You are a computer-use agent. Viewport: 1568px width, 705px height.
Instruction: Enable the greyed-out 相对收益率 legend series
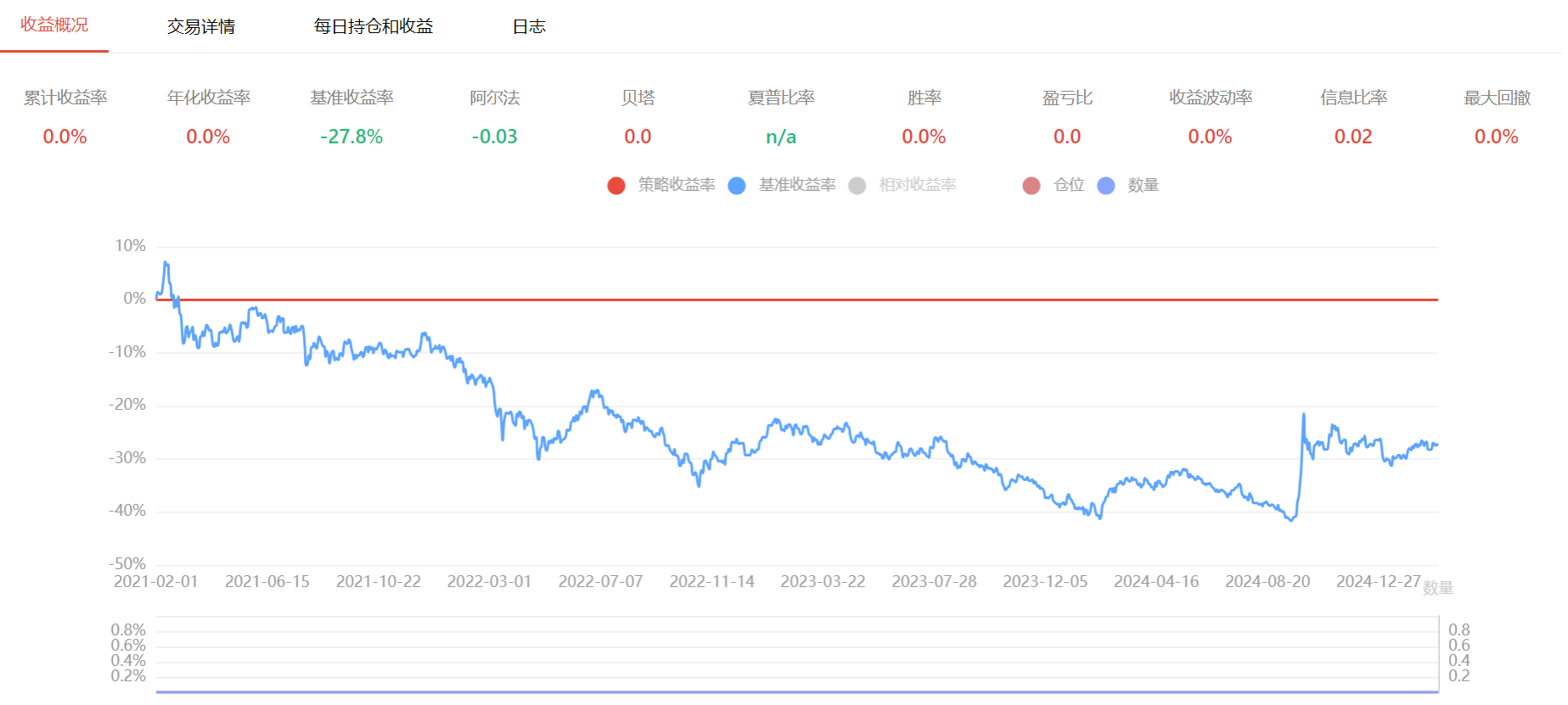coord(903,185)
